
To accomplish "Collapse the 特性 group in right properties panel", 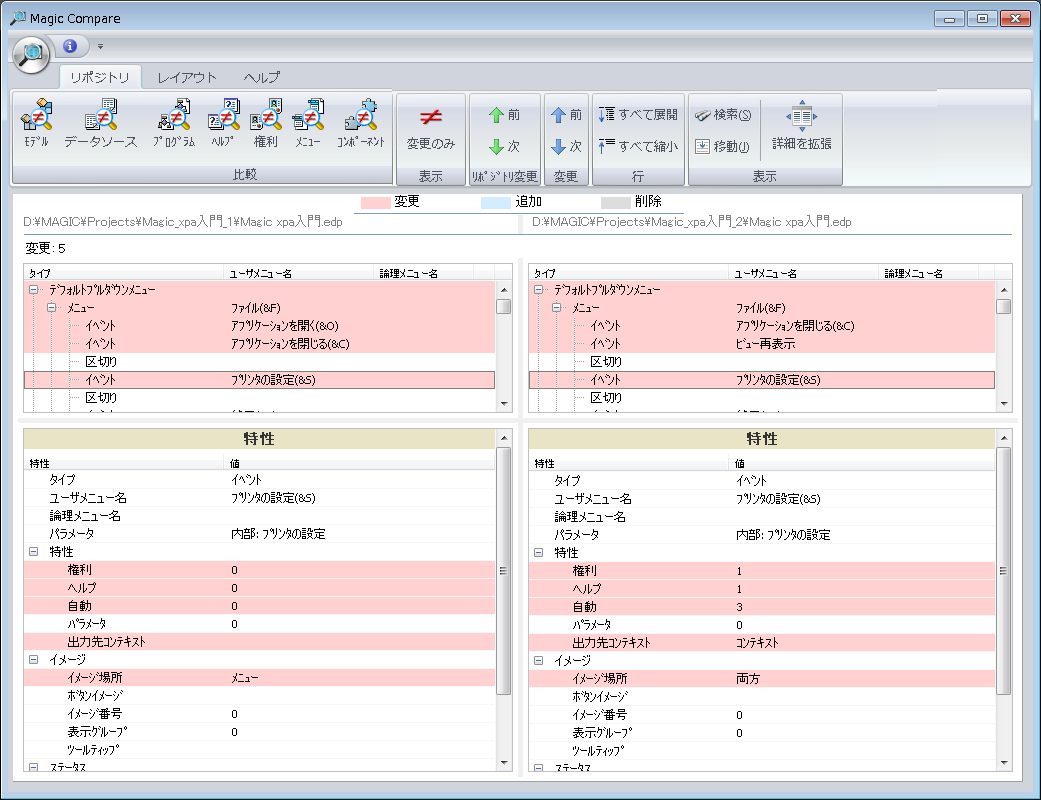I will click(538, 552).
